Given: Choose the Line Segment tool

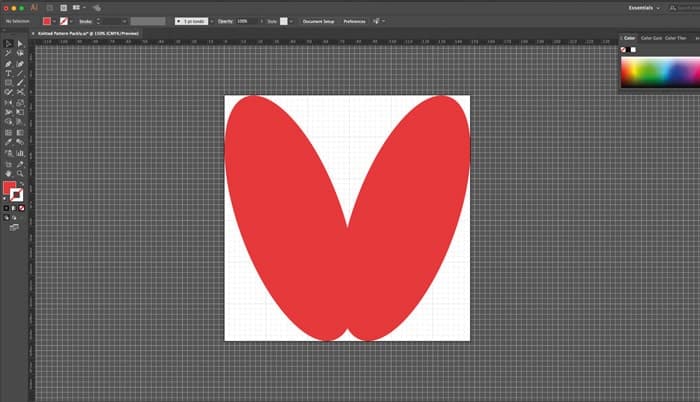Looking at the screenshot, I should [x=20, y=74].
